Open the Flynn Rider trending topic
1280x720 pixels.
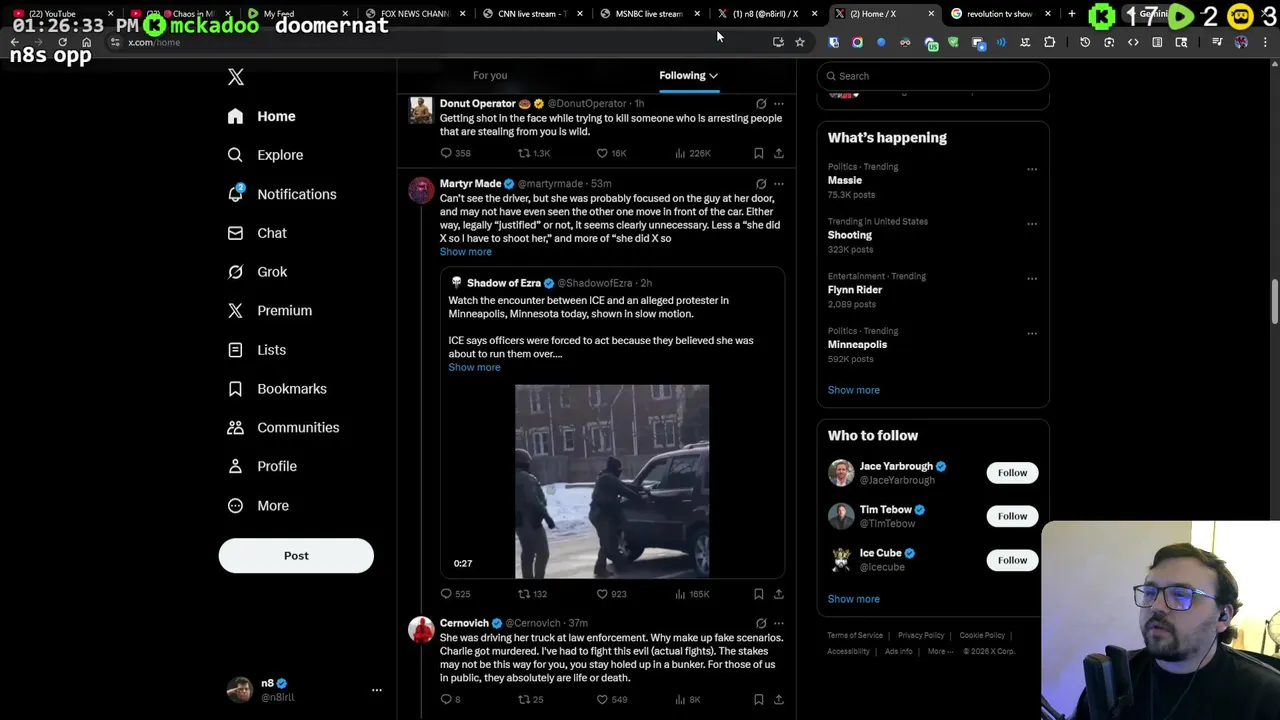tap(855, 290)
